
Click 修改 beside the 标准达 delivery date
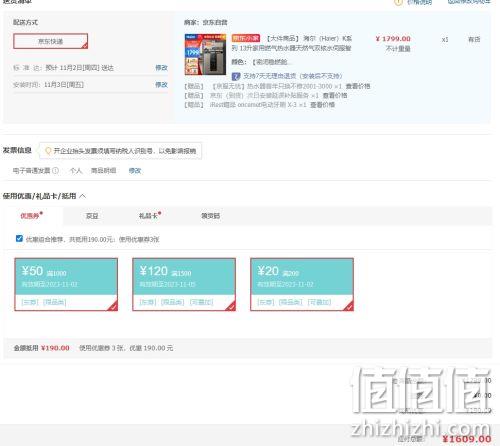[161, 68]
